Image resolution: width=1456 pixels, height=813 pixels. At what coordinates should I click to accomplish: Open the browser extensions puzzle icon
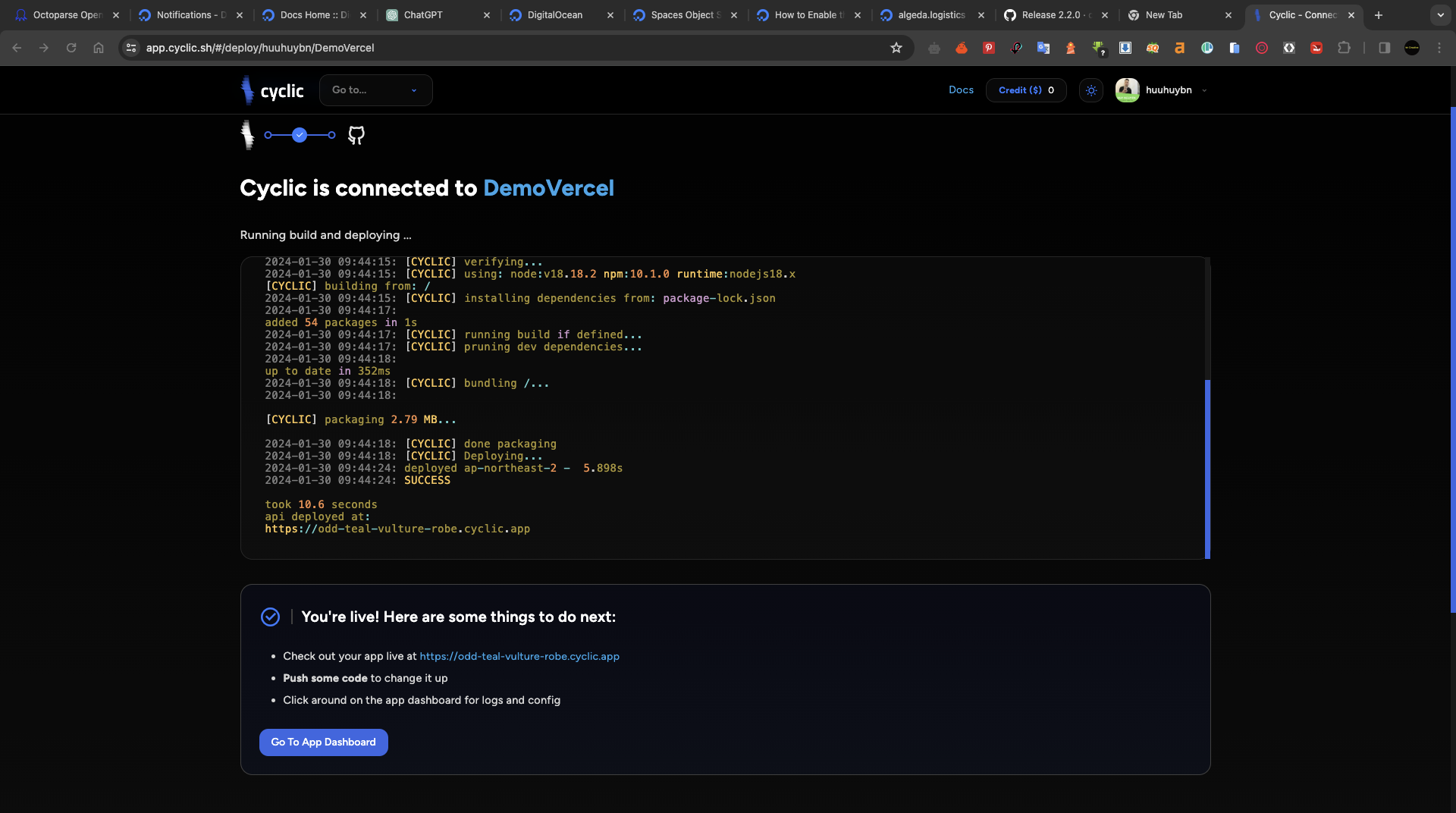coord(1344,48)
